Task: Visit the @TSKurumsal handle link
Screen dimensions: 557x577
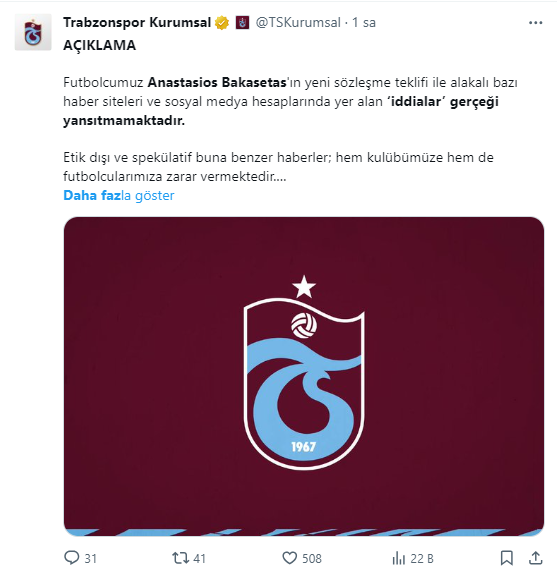Action: 298,23
